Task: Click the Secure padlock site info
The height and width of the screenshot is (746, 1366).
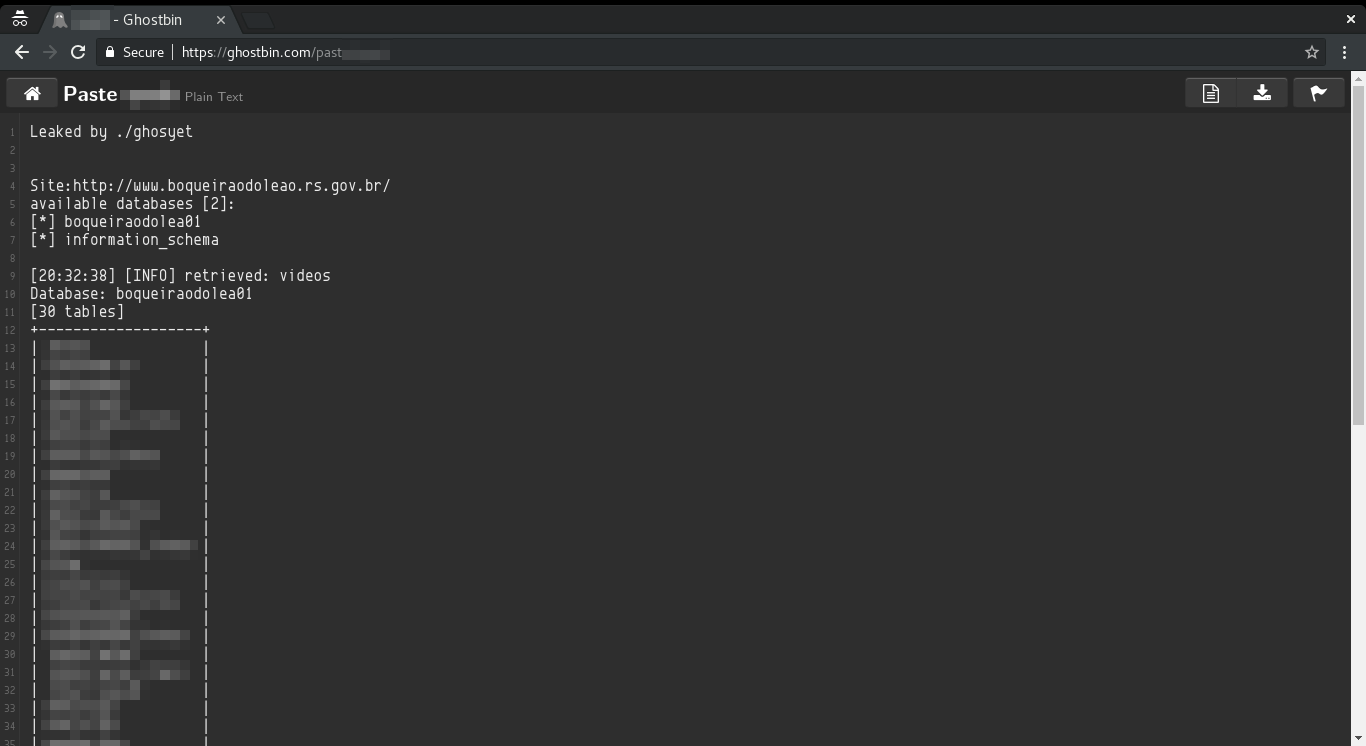Action: 134,52
